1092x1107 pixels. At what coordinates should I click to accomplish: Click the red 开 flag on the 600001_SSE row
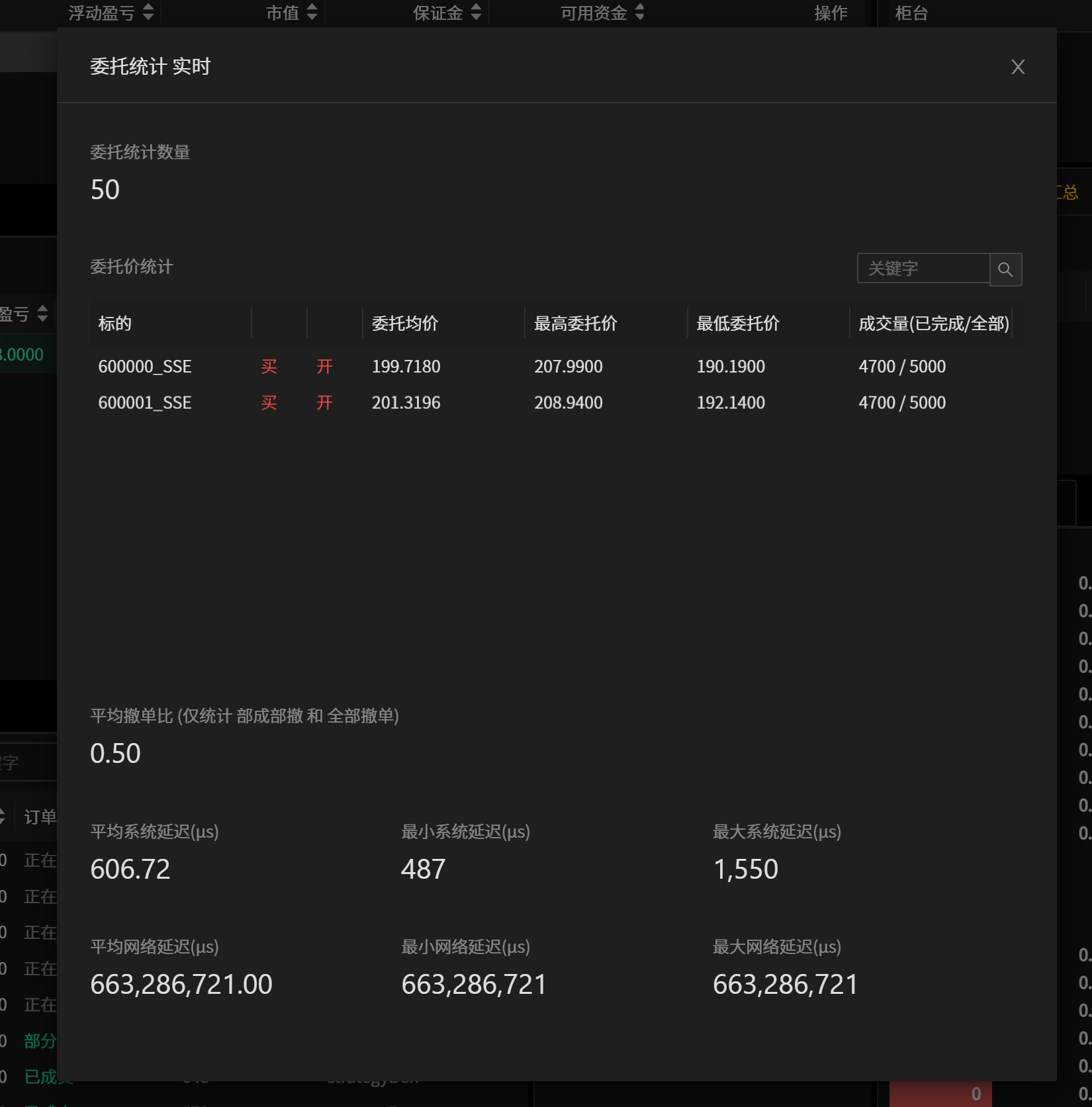(x=324, y=403)
